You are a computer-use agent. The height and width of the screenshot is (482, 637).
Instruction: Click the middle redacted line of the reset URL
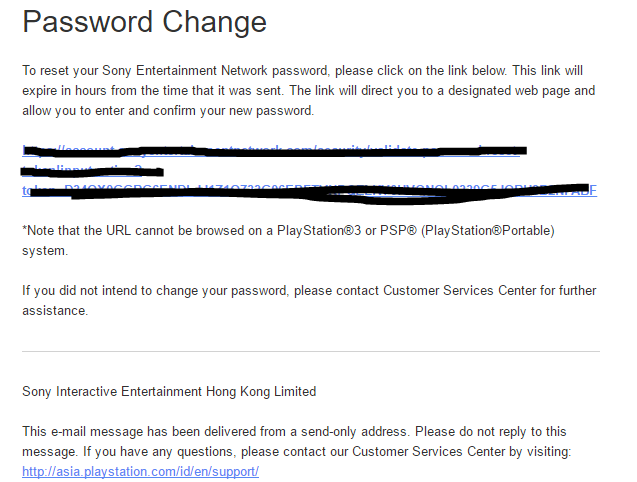tap(90, 171)
